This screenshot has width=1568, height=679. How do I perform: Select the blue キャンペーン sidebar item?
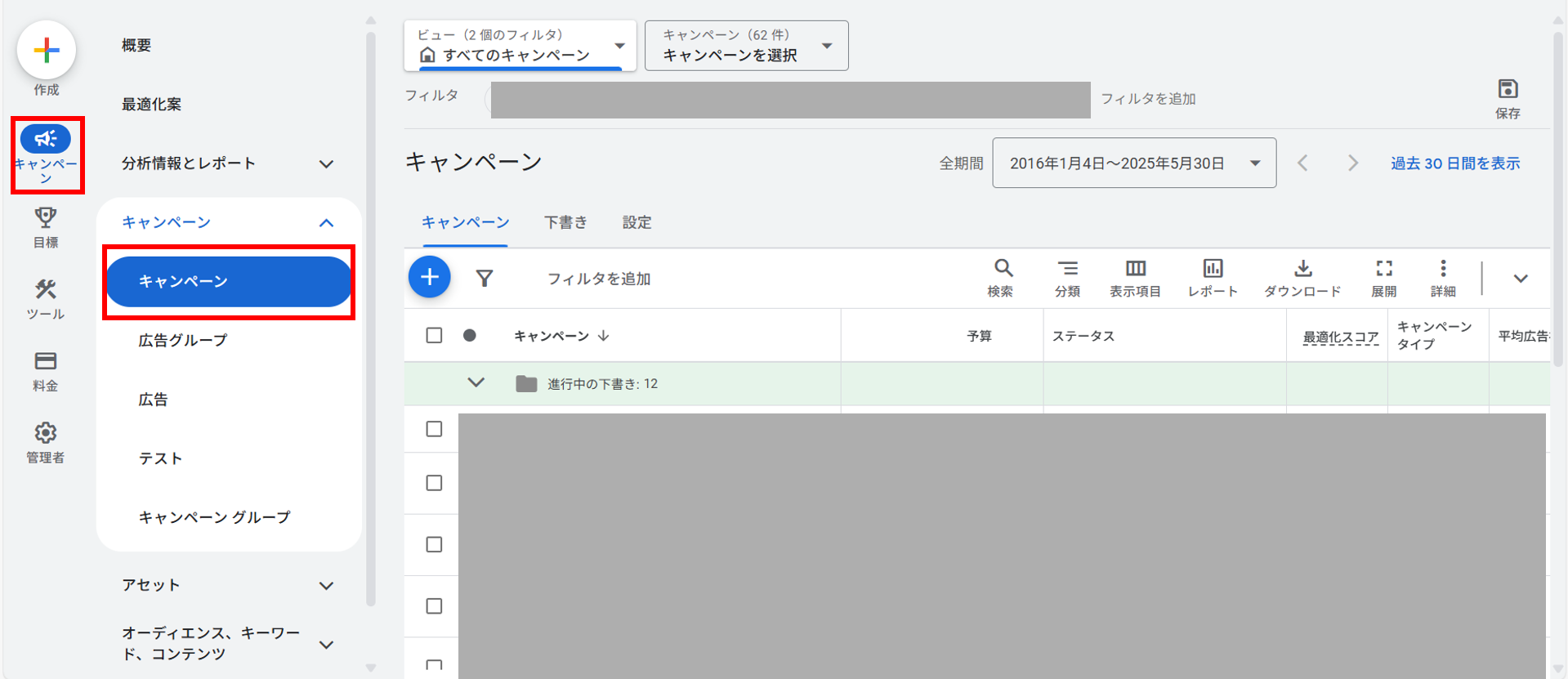[x=229, y=281]
